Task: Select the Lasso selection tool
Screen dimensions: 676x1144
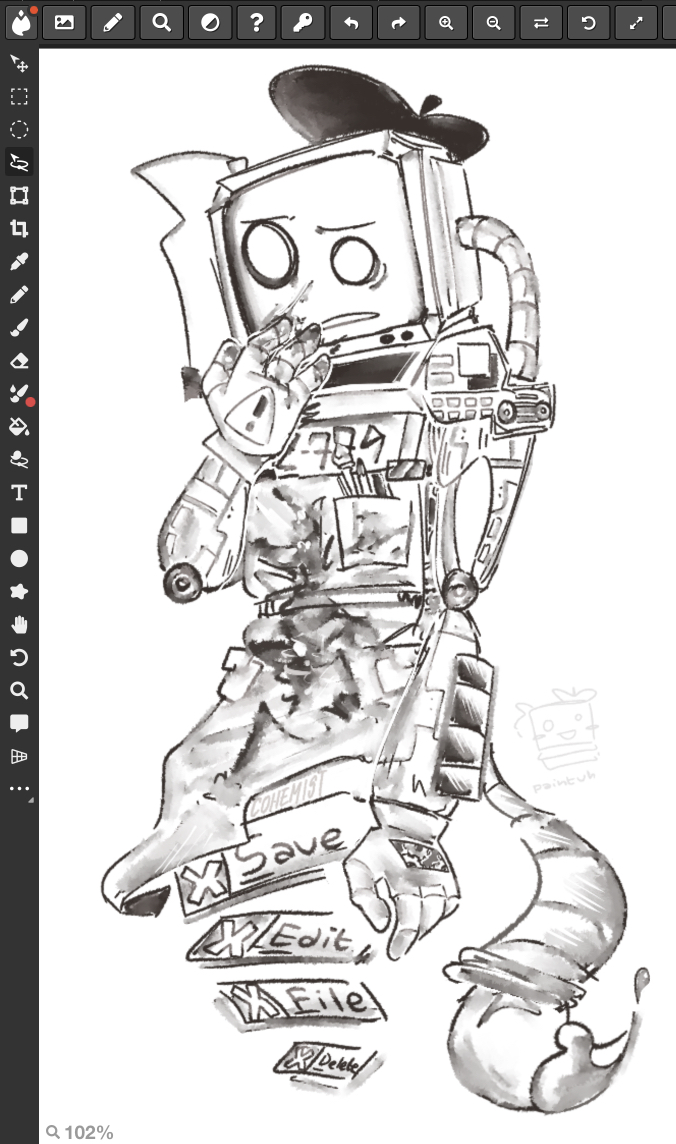Action: pos(19,162)
